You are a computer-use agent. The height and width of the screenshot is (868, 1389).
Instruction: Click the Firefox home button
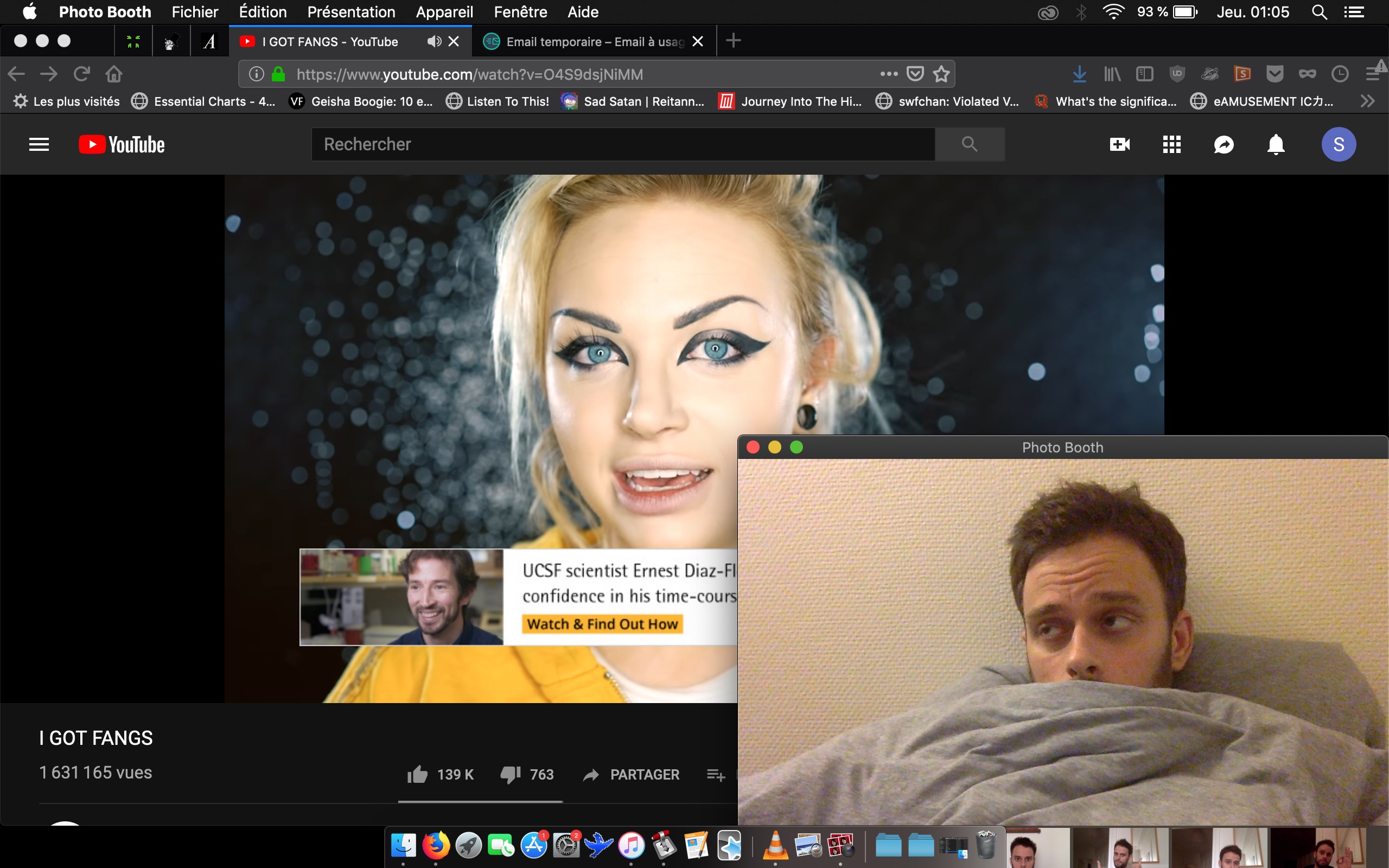coord(113,73)
